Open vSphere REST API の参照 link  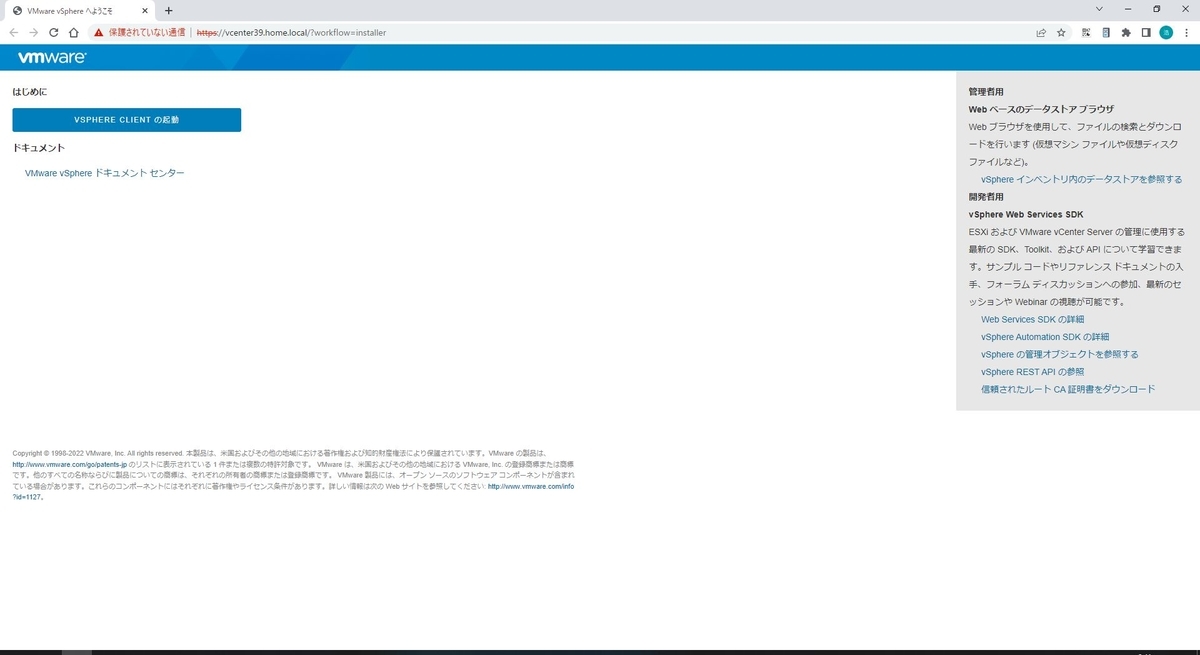1032,372
